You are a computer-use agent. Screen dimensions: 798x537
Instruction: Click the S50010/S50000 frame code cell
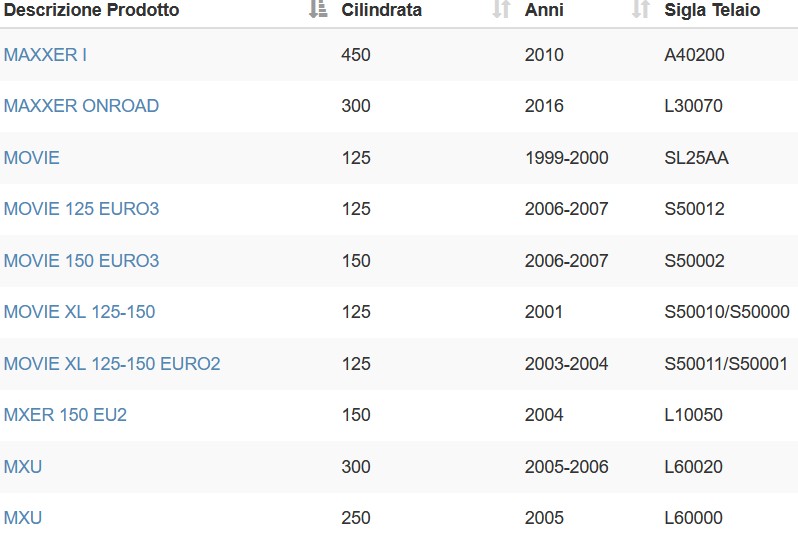pos(727,312)
